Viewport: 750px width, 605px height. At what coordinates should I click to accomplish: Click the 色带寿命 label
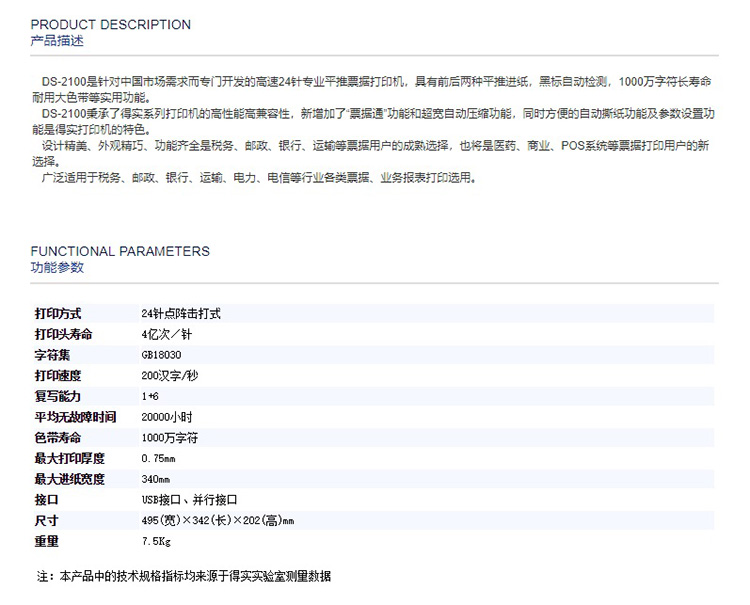(x=57, y=438)
